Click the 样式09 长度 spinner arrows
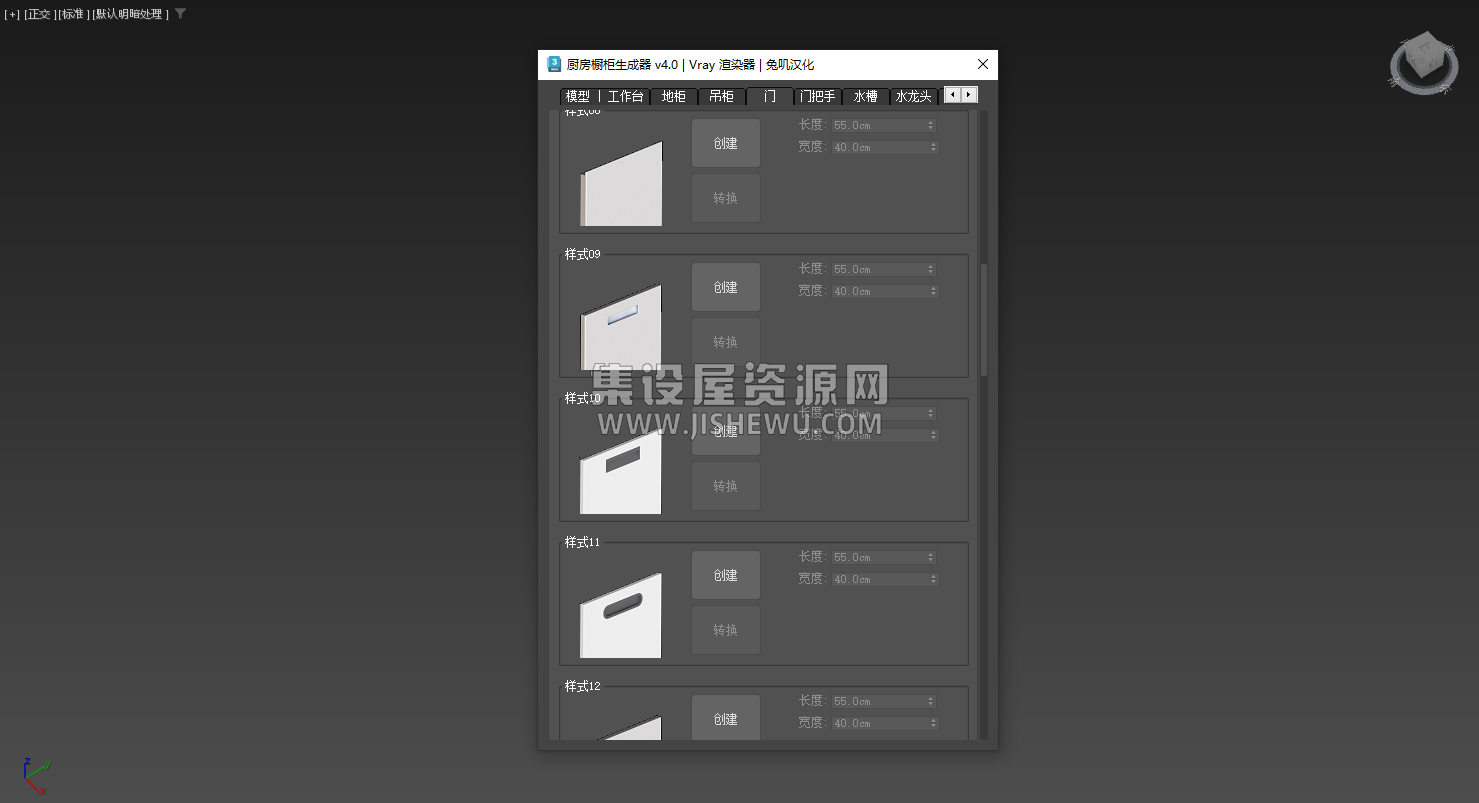 [x=932, y=269]
